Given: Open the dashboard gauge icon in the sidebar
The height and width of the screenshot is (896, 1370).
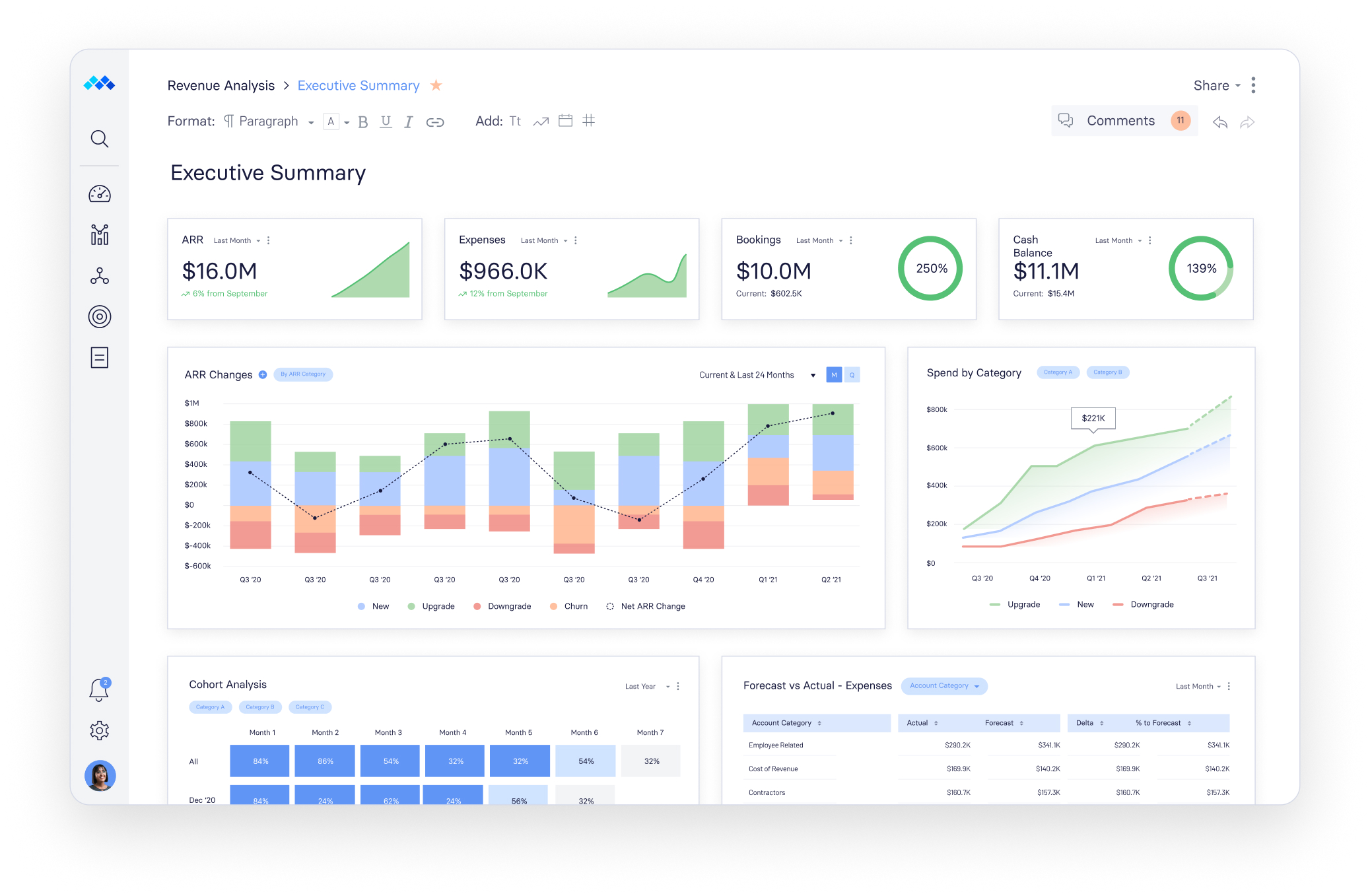Looking at the screenshot, I should (100, 193).
